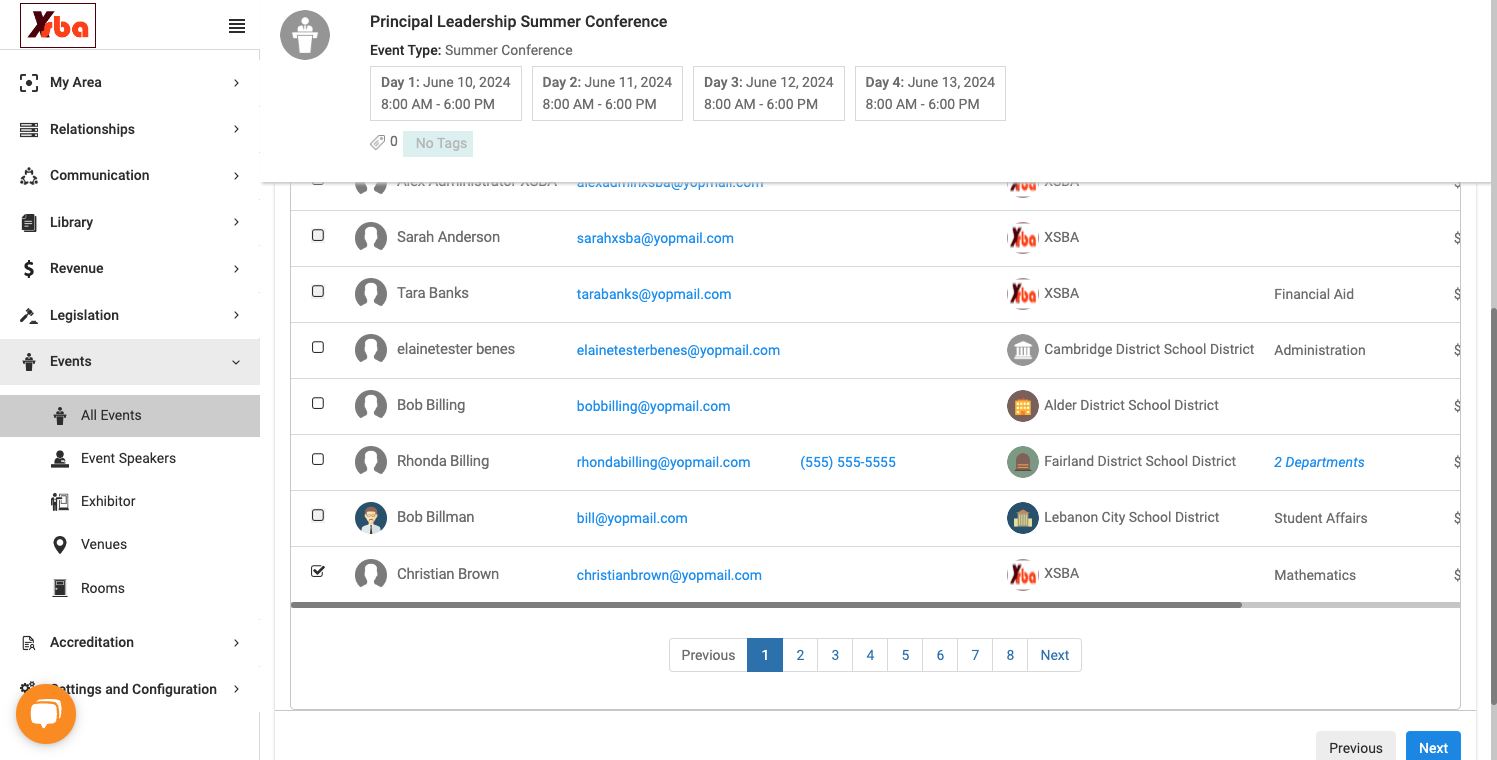Click the gray Previous wizard button

pyautogui.click(x=1356, y=747)
